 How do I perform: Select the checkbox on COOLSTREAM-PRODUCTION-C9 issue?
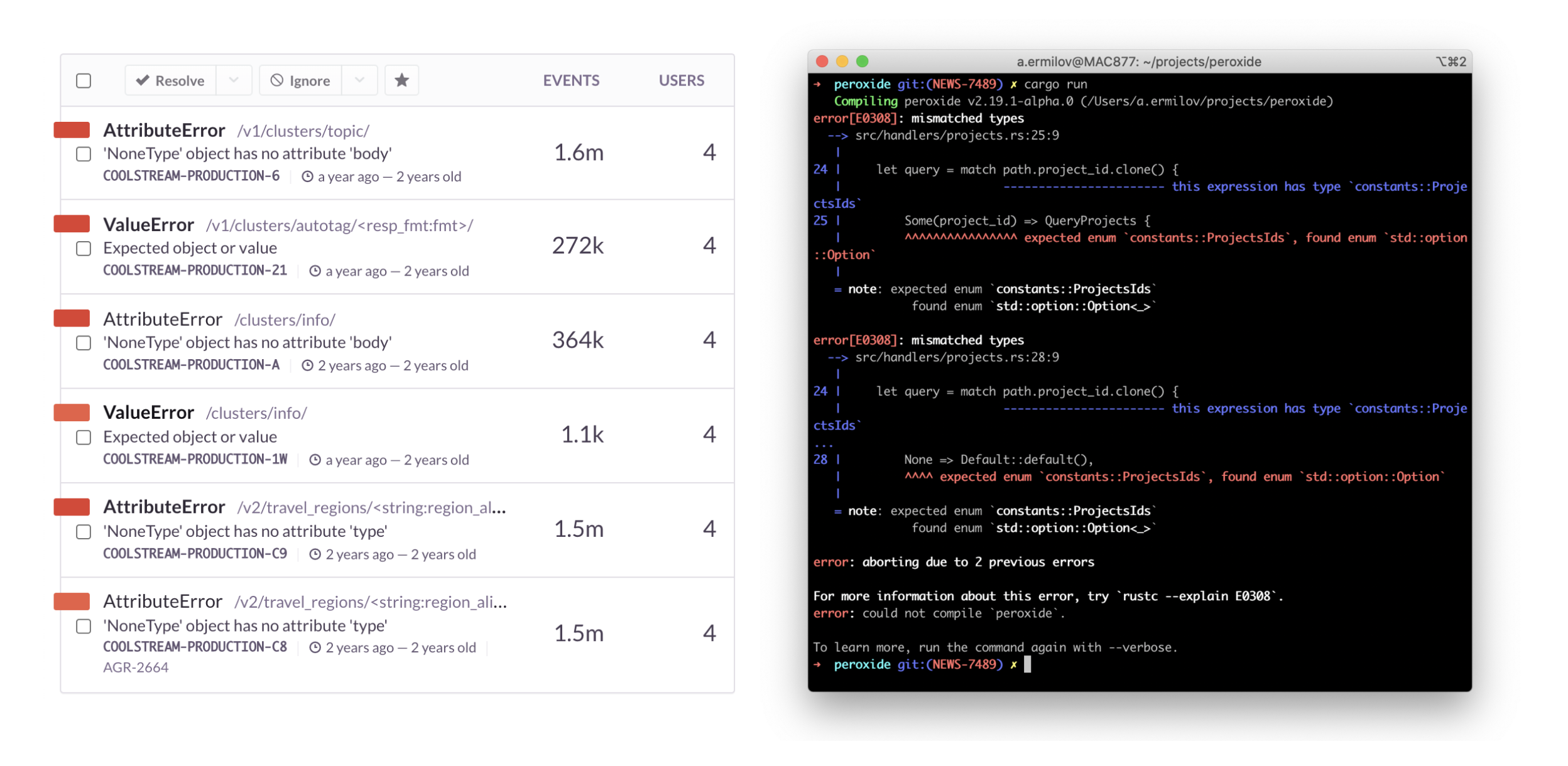point(83,532)
